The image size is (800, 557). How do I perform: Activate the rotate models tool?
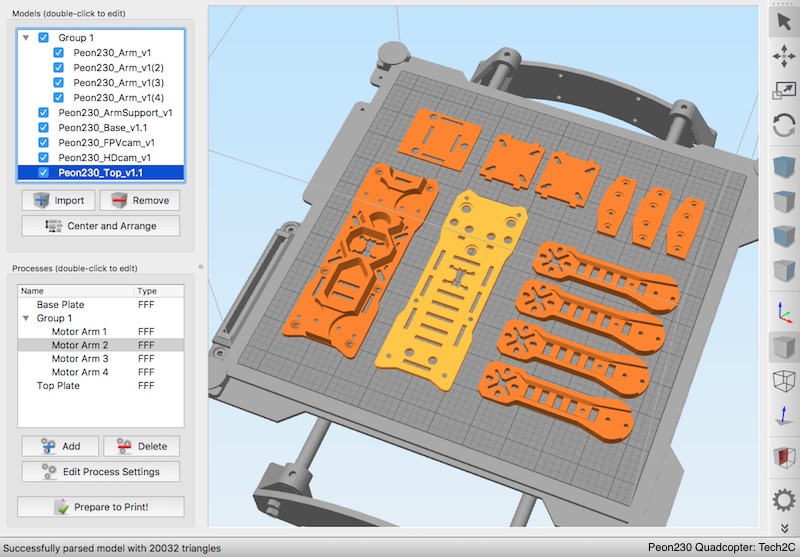tap(784, 125)
